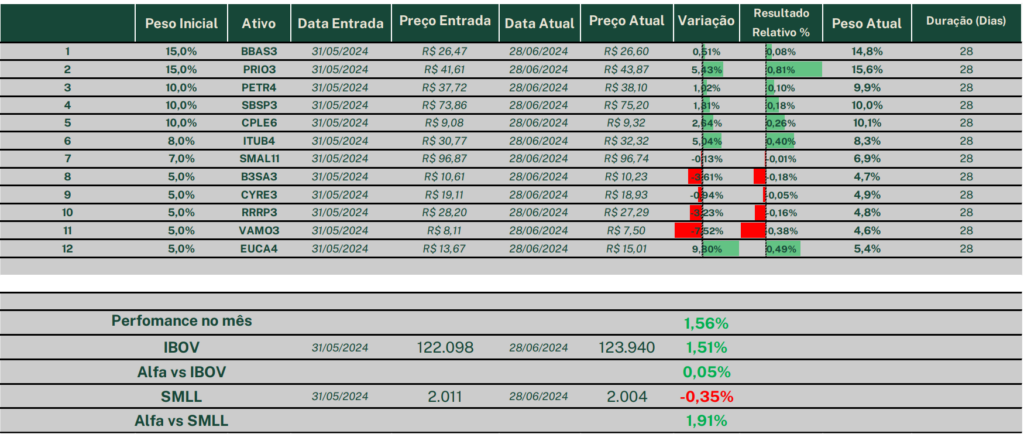Screen dimensions: 1024x437
Task: Select the BBAS3 ticker cell
Action: point(259,52)
